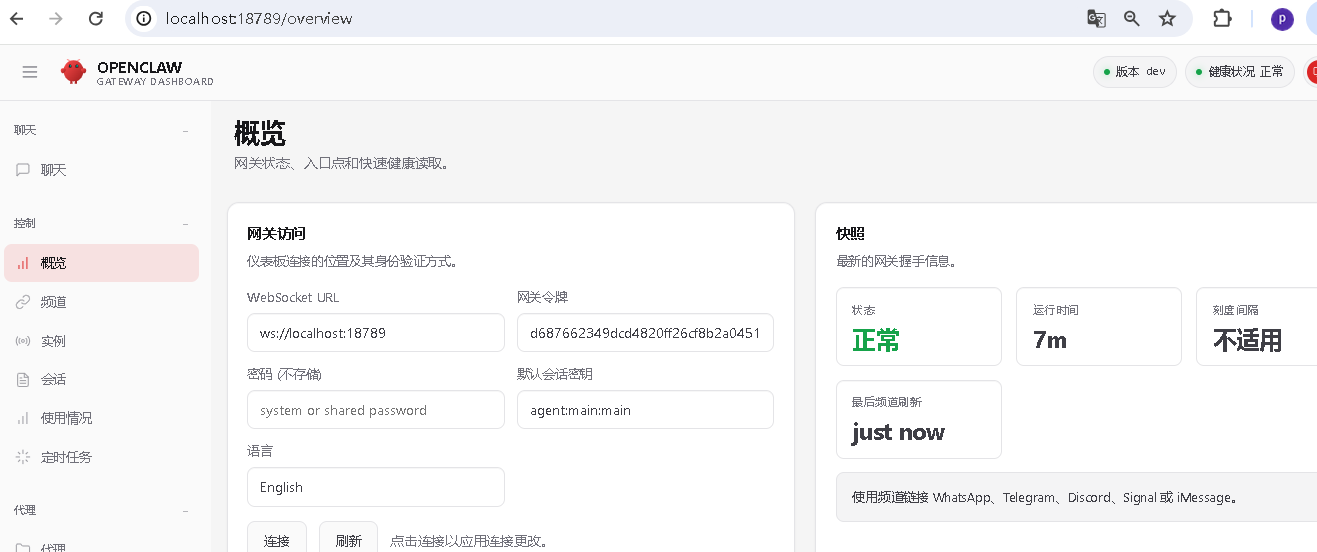Click the 密码 input field
1317x552 pixels.
(x=375, y=410)
